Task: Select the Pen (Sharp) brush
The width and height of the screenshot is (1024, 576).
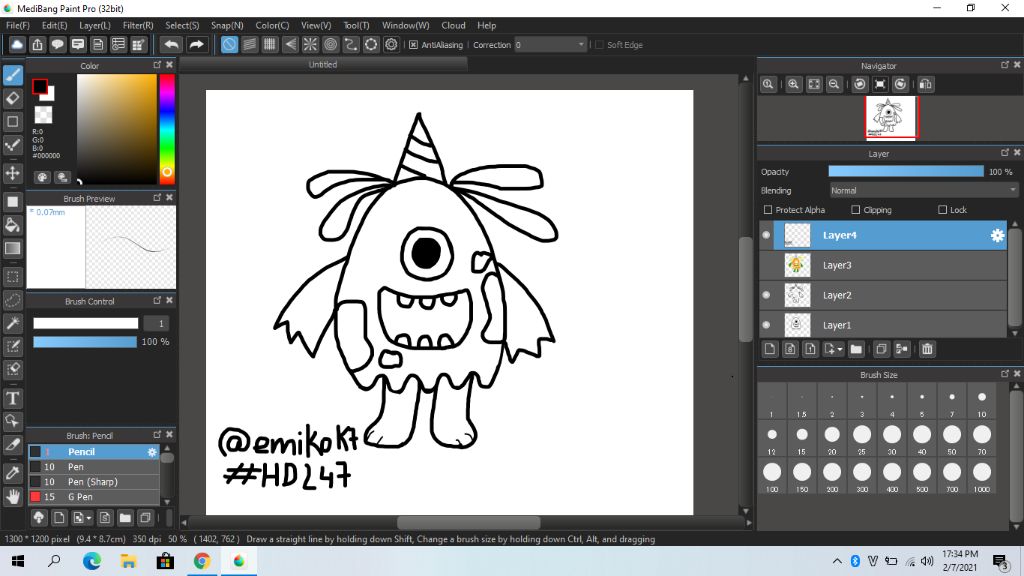Action: tap(93, 482)
